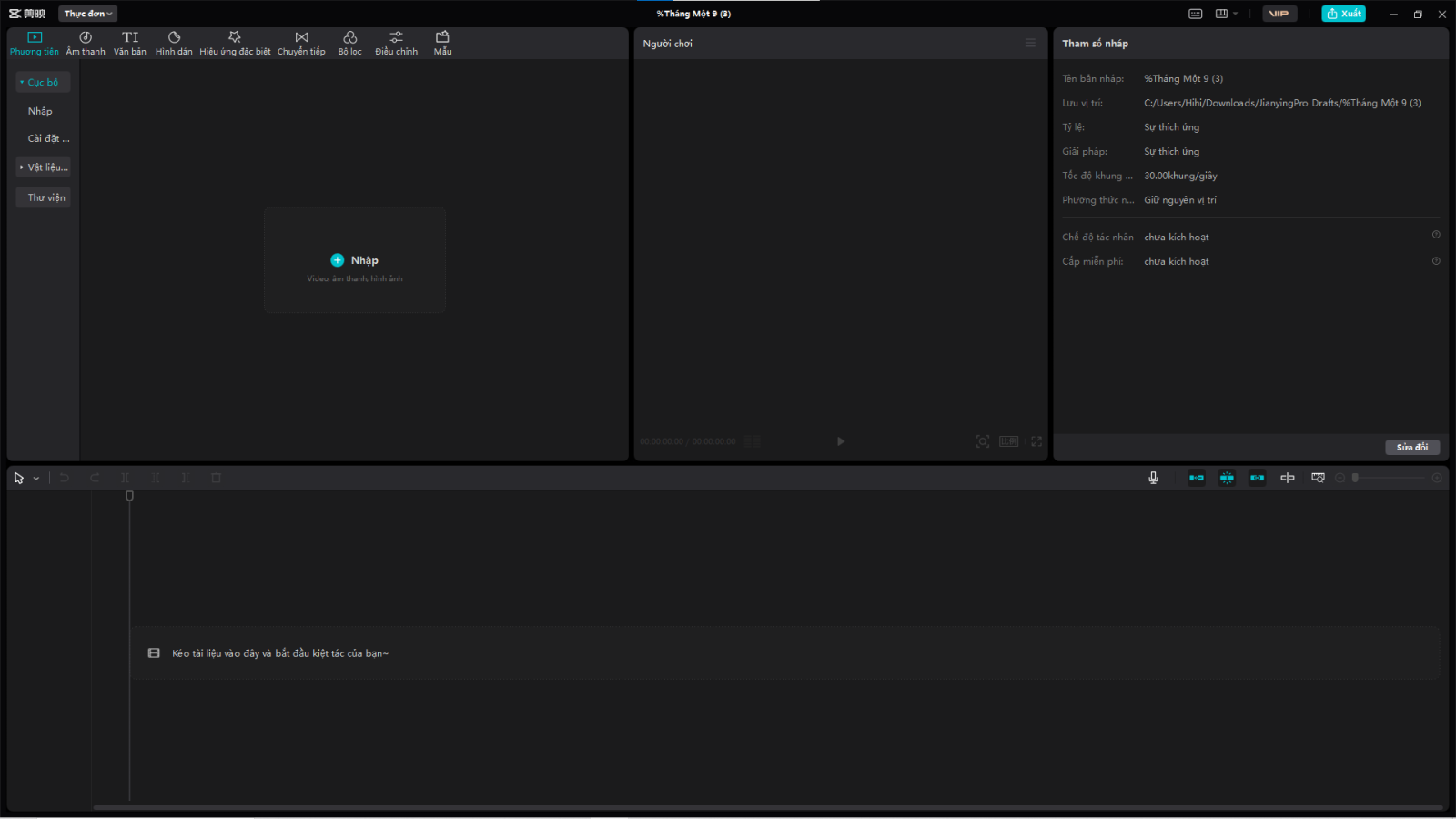Viewport: 1456px width, 819px height.
Task: Open the aspect ratio button in player
Action: pyautogui.click(x=1009, y=441)
